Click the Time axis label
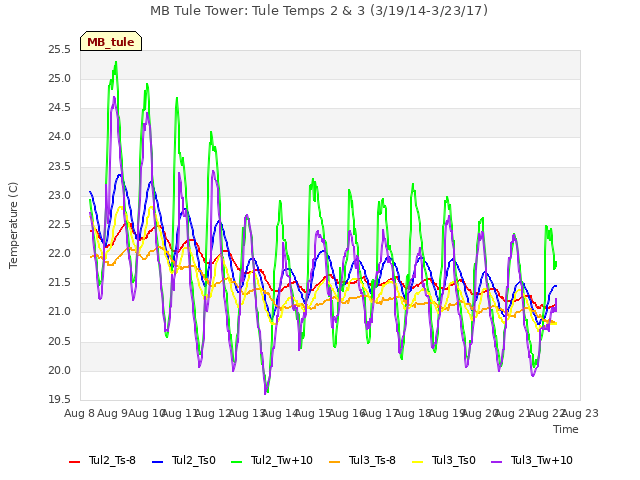This screenshot has width=640, height=480. coord(566,429)
